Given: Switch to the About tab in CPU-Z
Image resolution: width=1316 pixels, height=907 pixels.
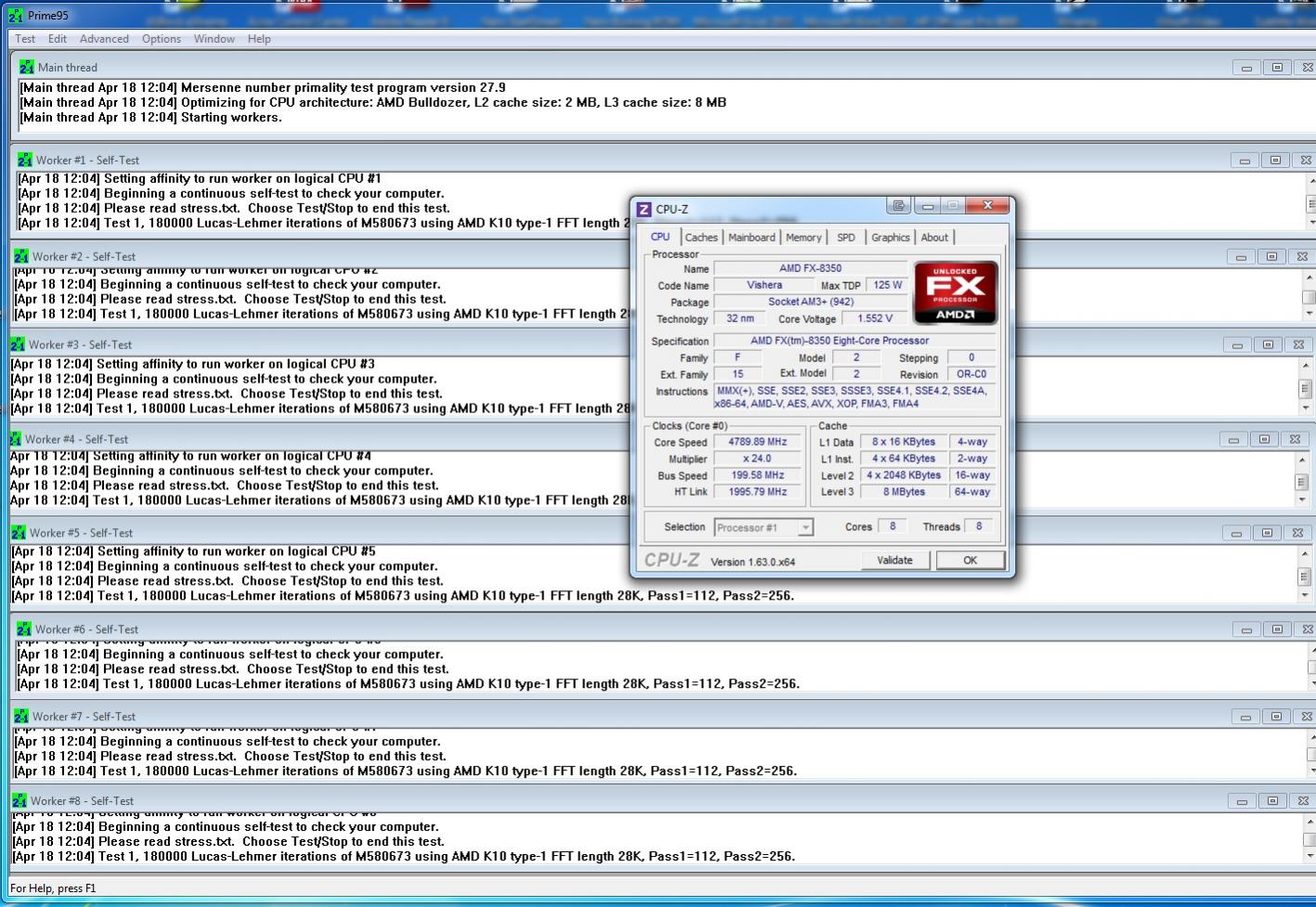Looking at the screenshot, I should coord(934,238).
